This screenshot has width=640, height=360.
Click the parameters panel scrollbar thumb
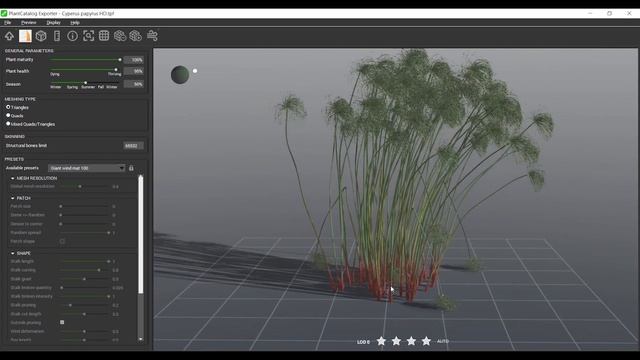(141, 236)
